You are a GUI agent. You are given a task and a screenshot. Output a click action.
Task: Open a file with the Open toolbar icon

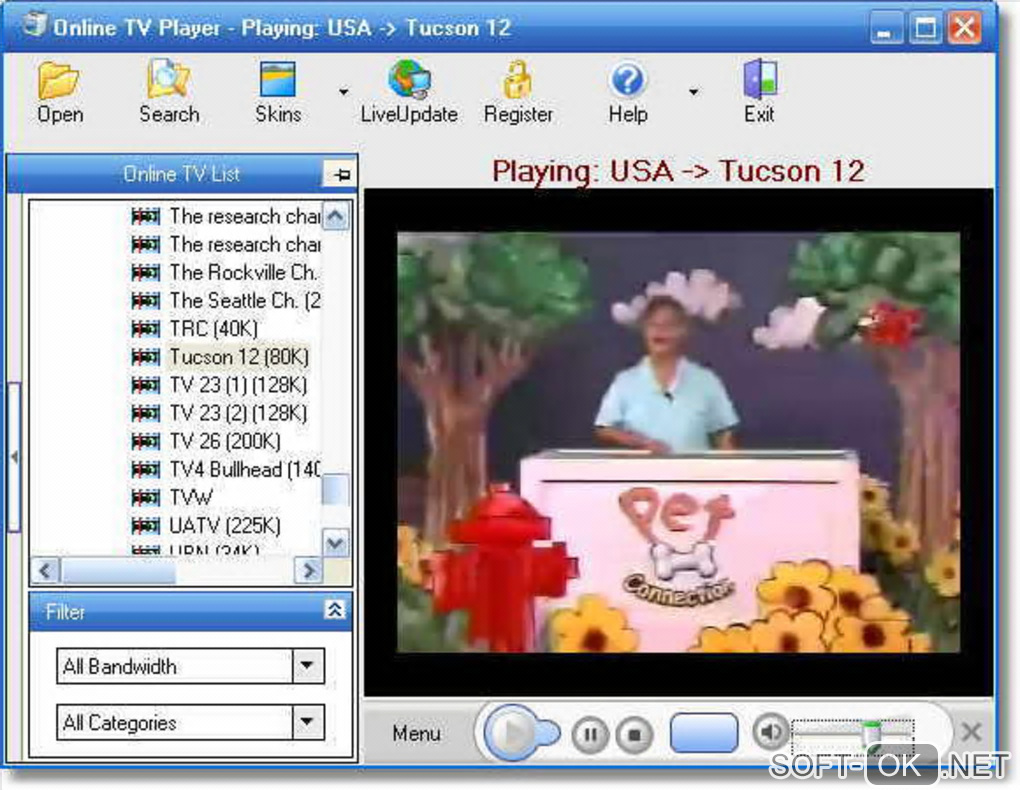pos(59,91)
